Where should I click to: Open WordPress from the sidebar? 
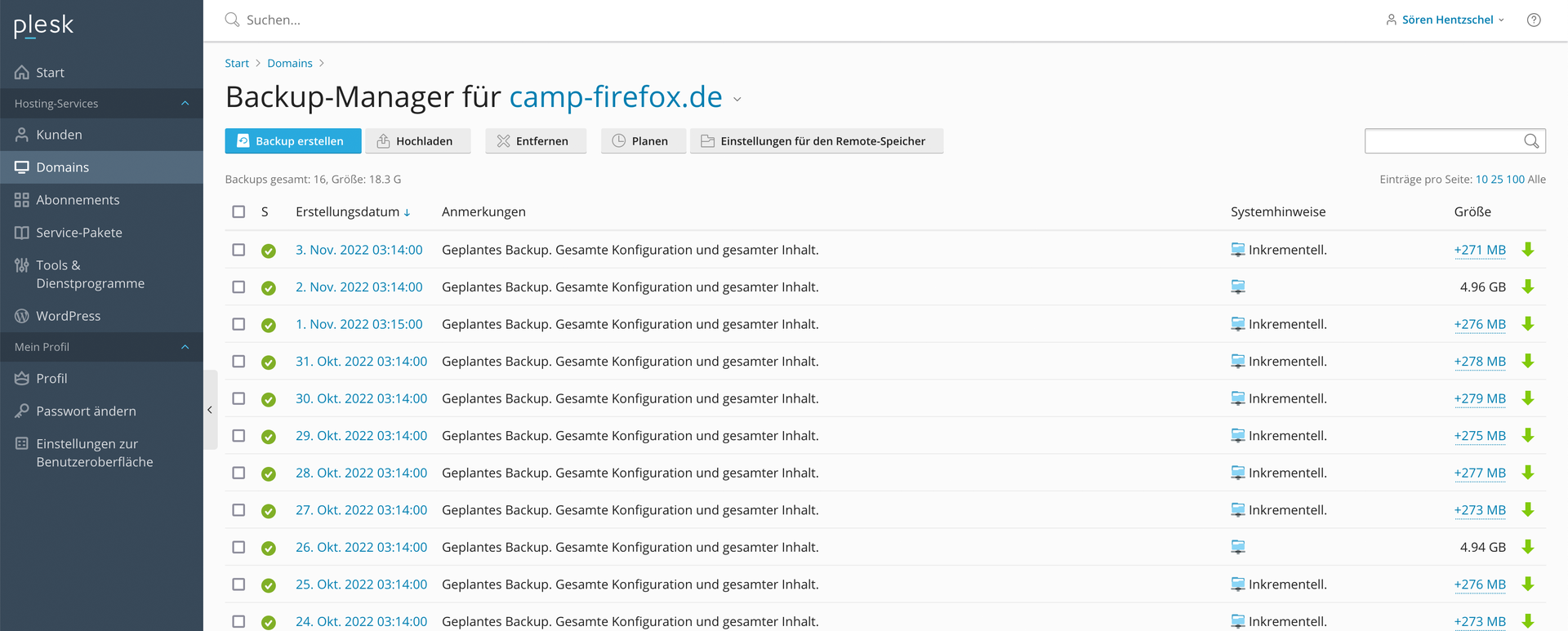tap(68, 316)
